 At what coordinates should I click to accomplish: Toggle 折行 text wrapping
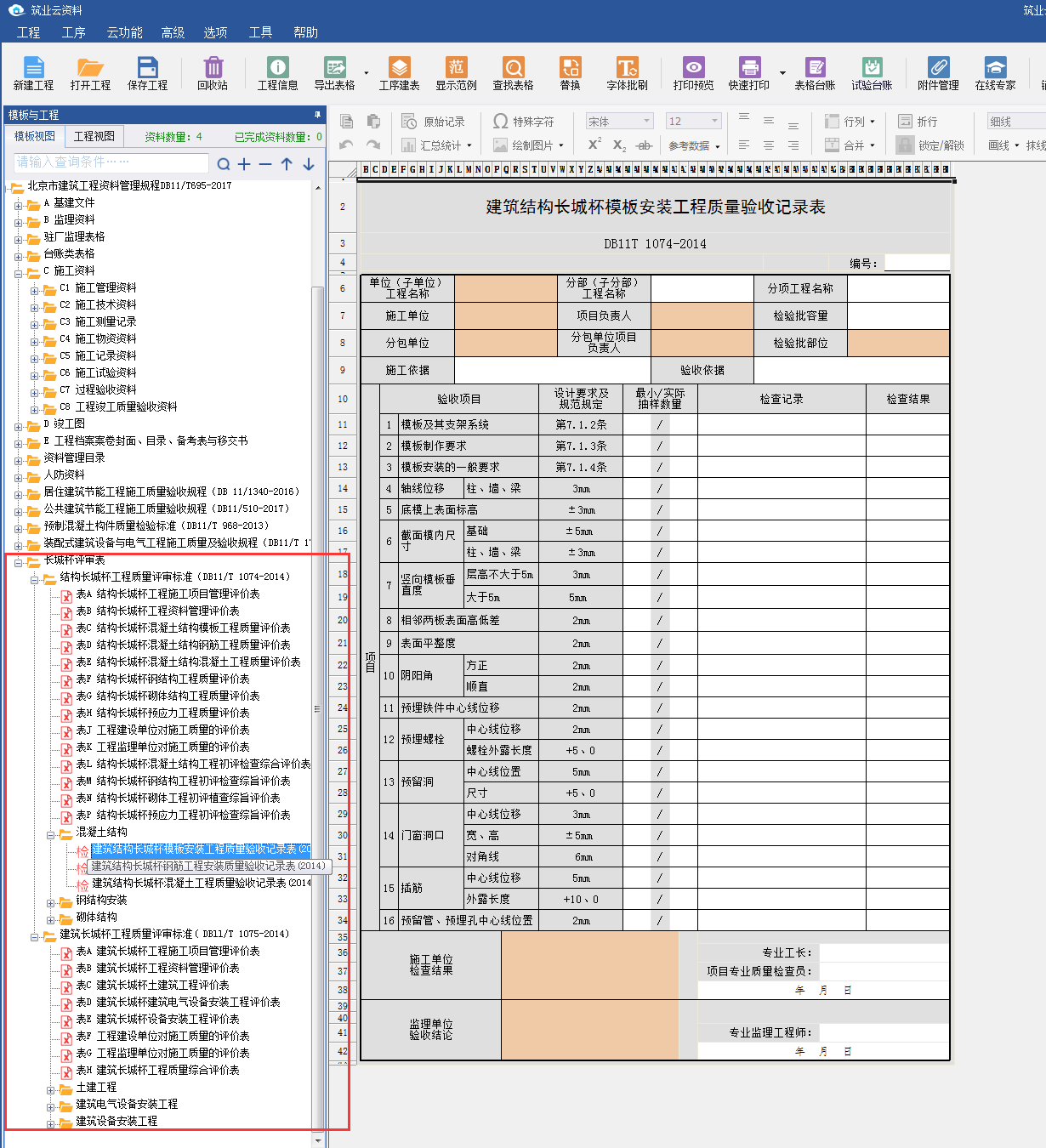point(918,122)
